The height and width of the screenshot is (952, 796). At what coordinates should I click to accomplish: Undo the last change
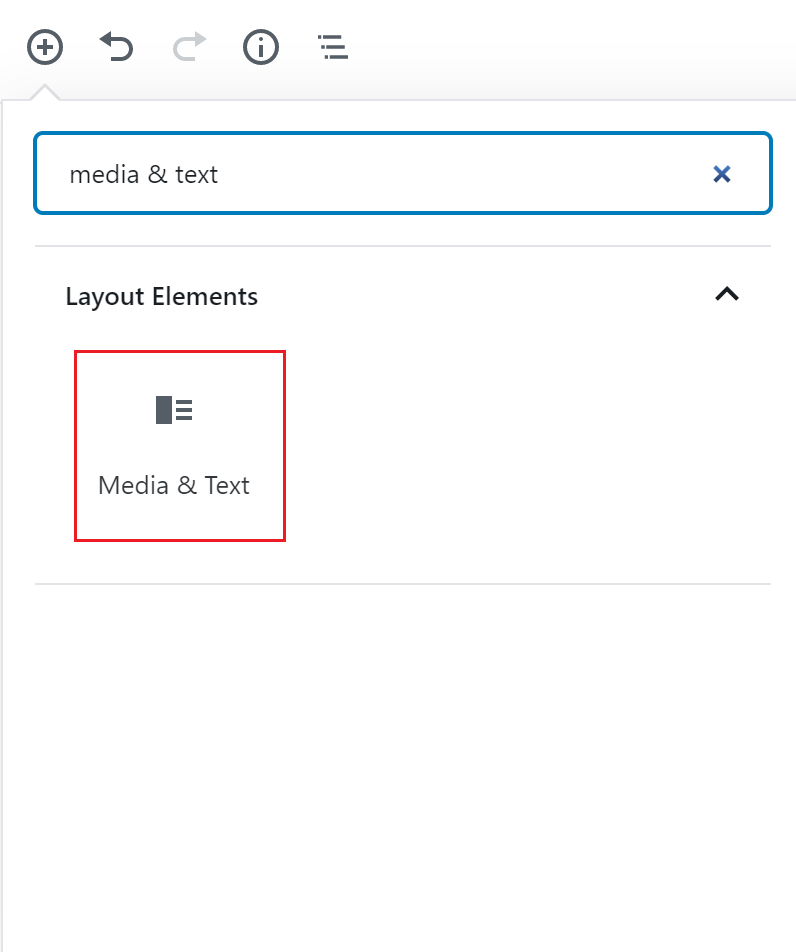[x=116, y=47]
